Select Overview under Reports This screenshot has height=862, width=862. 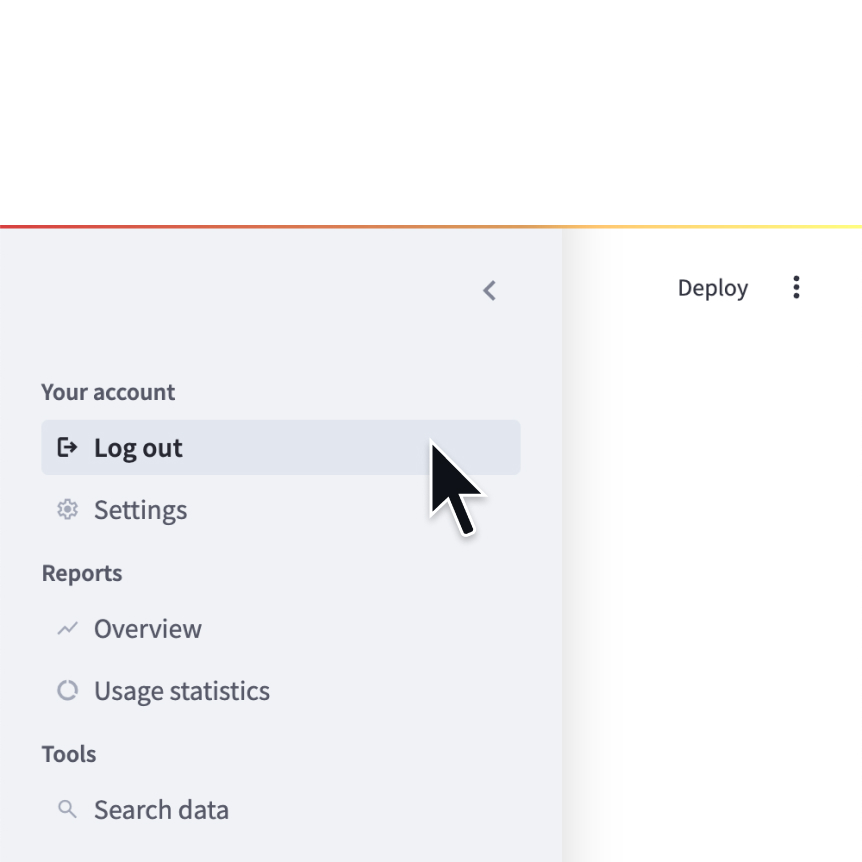point(147,628)
